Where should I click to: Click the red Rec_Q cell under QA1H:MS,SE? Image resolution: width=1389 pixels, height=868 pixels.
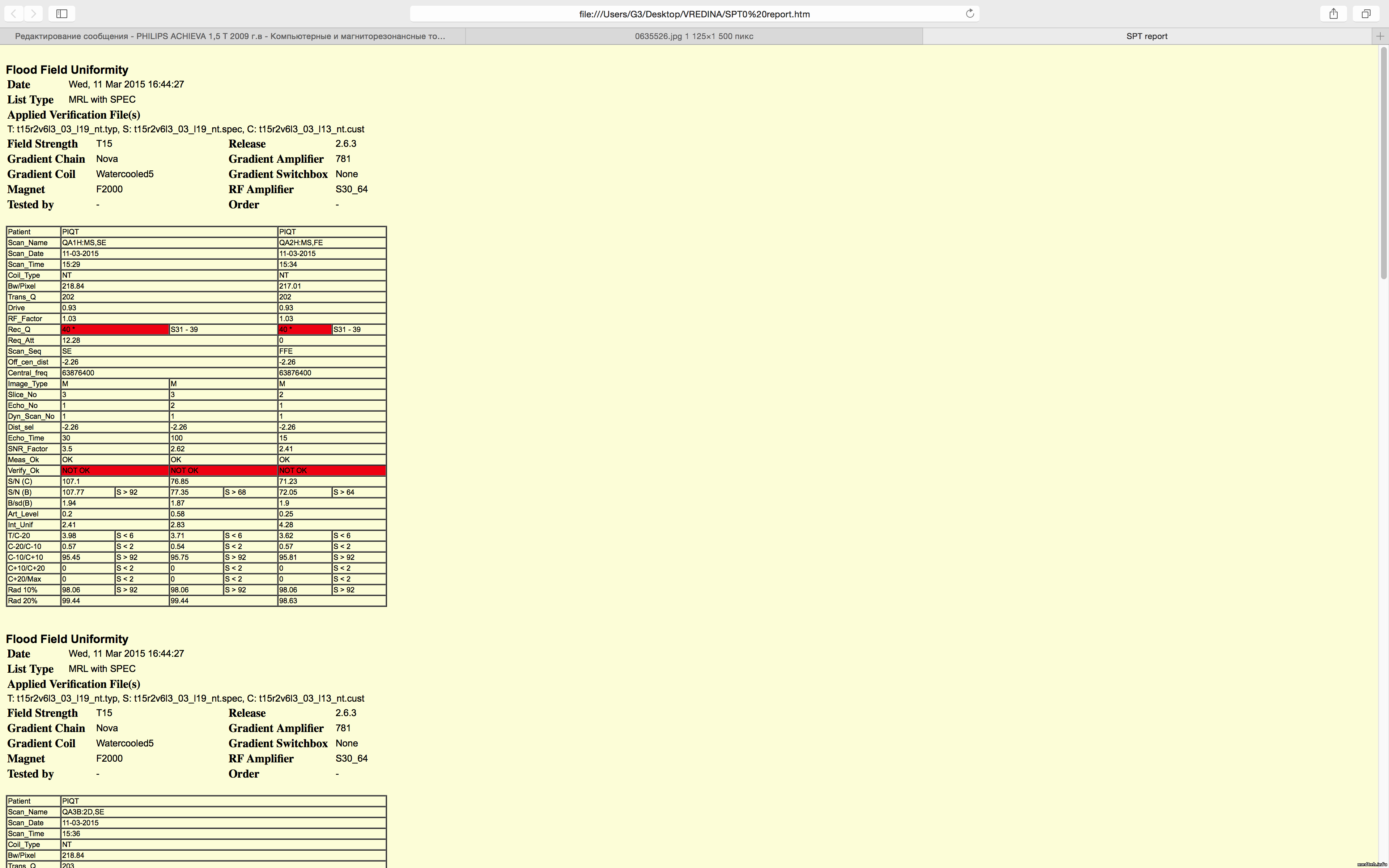coord(114,329)
